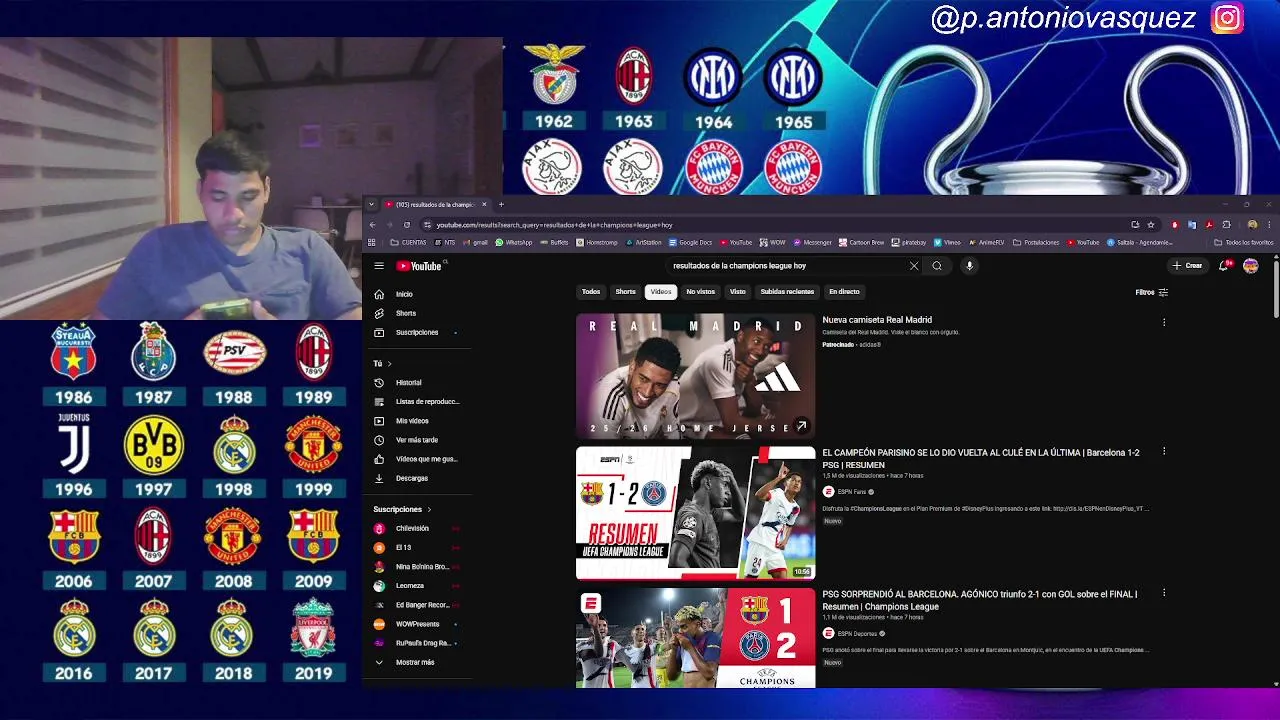The width and height of the screenshot is (1280, 720).
Task: Open the notifications bell
Action: click(1223, 266)
